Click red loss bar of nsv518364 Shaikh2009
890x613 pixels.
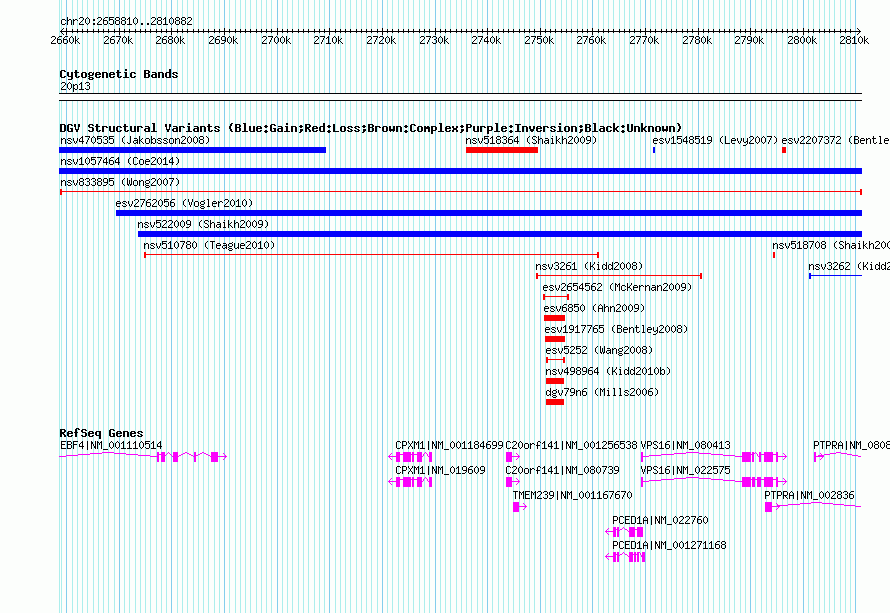[x=502, y=150]
